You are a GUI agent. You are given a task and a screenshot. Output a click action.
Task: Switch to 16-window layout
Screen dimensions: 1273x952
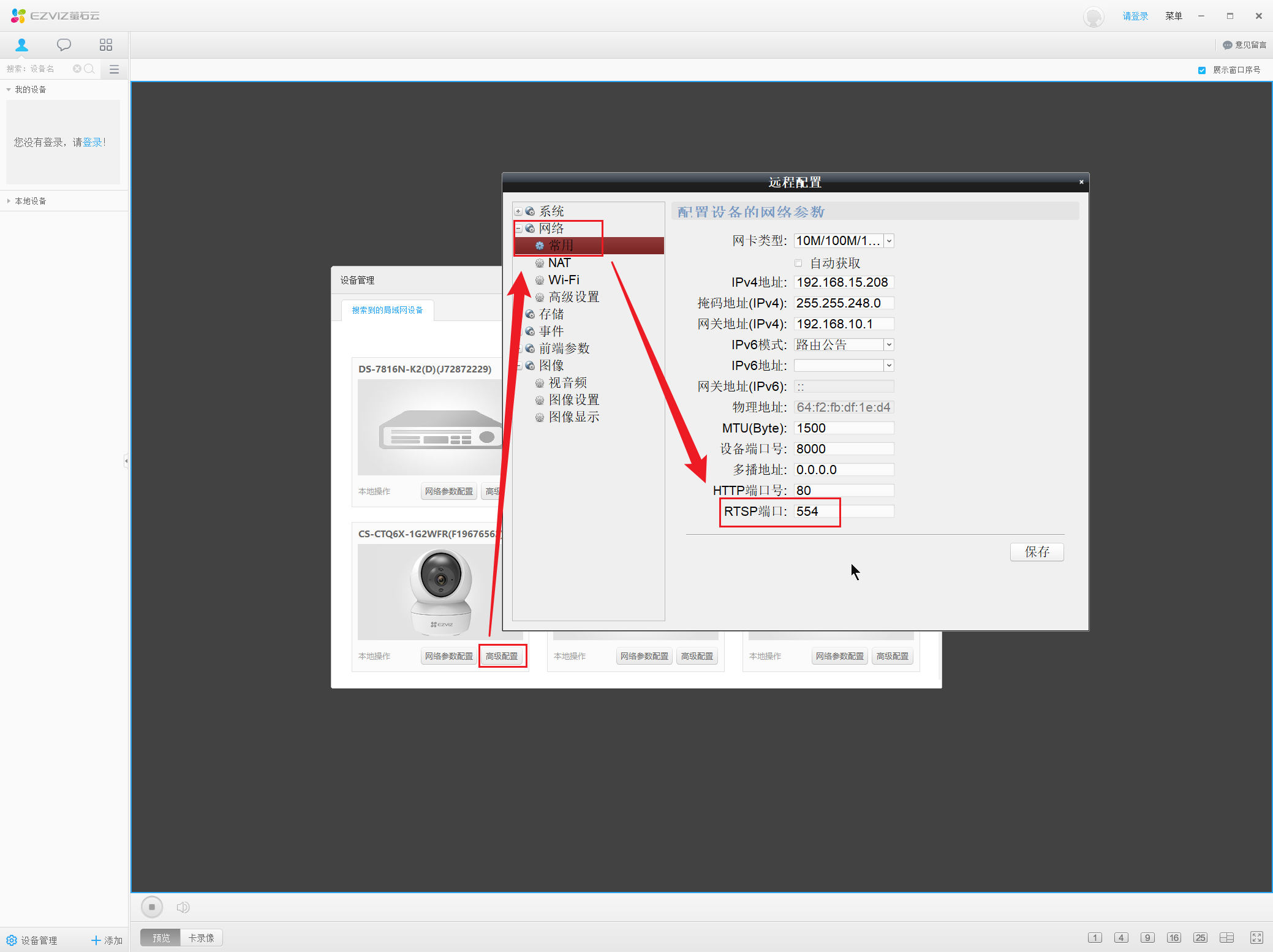coord(1174,938)
